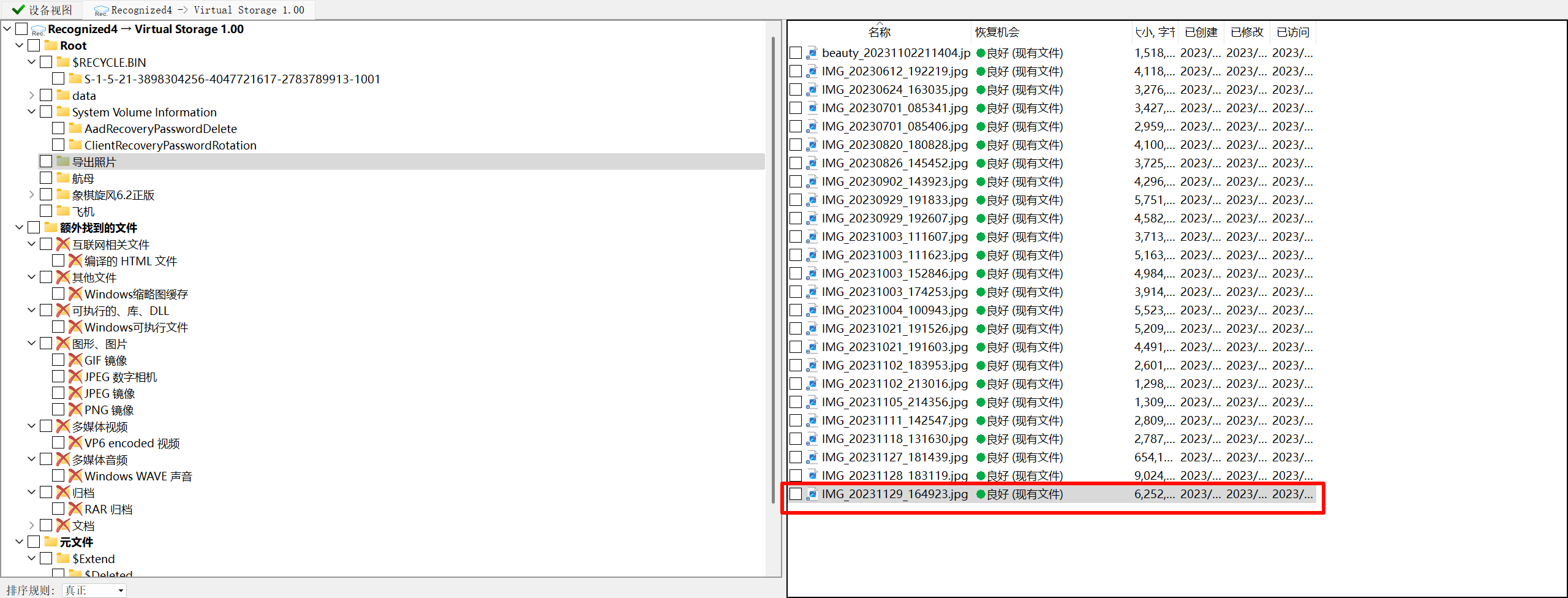
Task: Expand the 文档 node
Action: point(32,525)
